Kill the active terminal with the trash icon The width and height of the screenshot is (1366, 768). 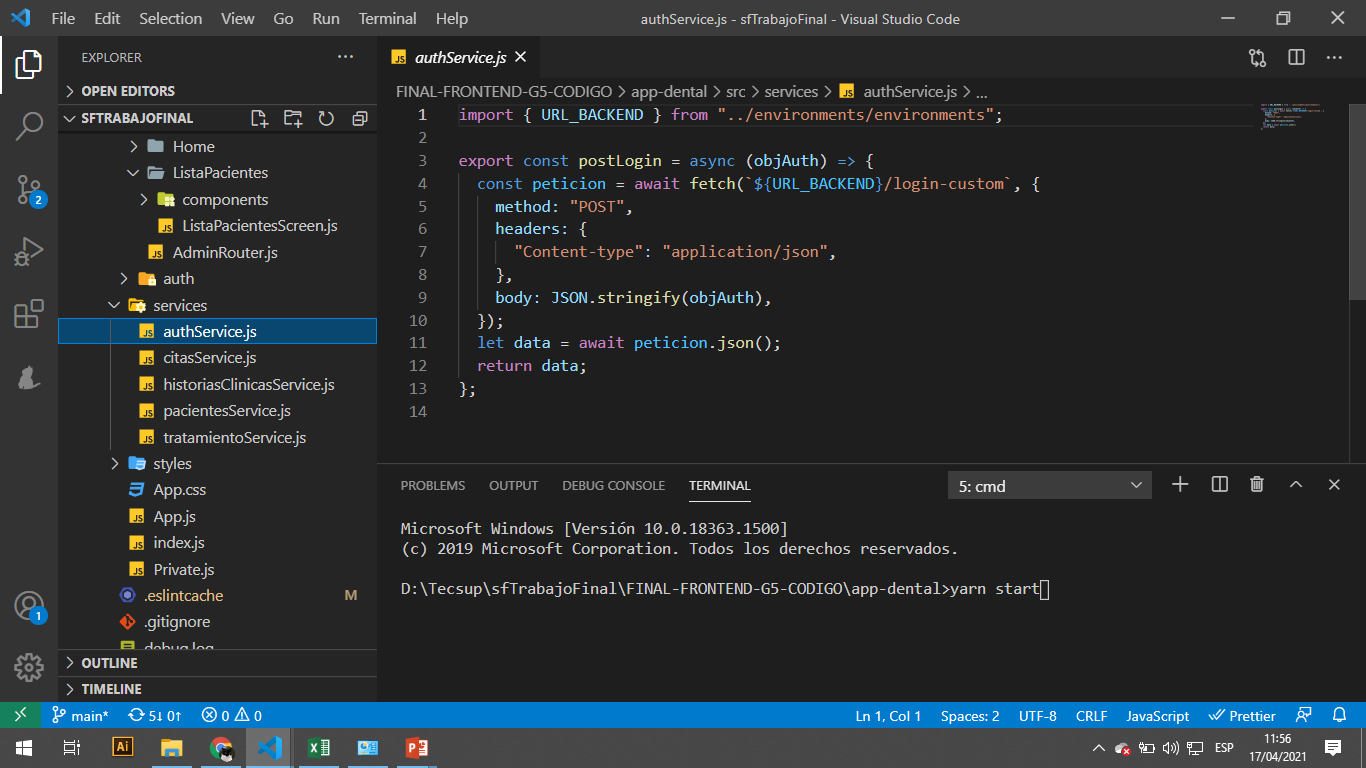1257,484
